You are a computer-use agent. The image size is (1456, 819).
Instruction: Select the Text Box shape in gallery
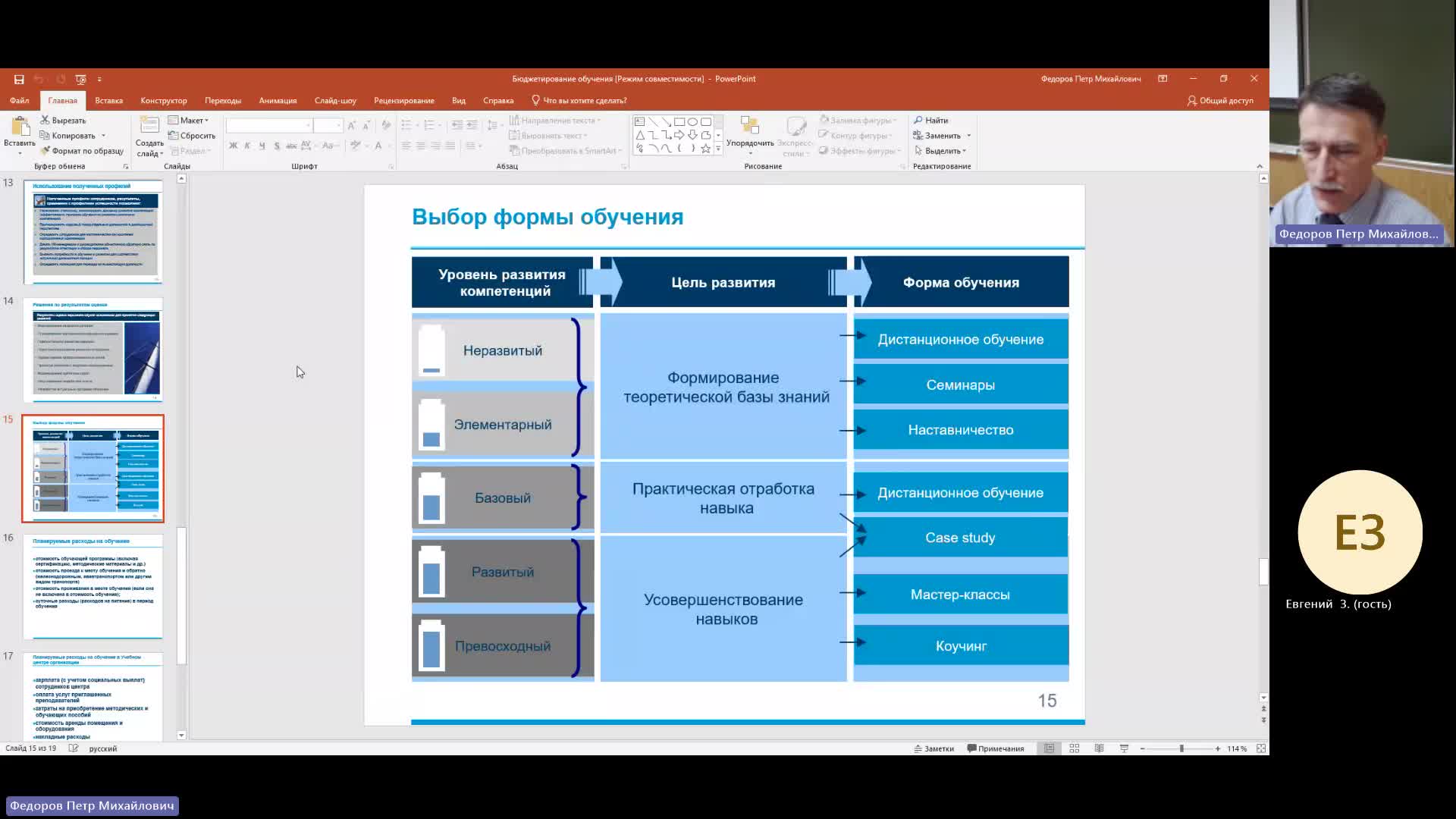point(639,121)
